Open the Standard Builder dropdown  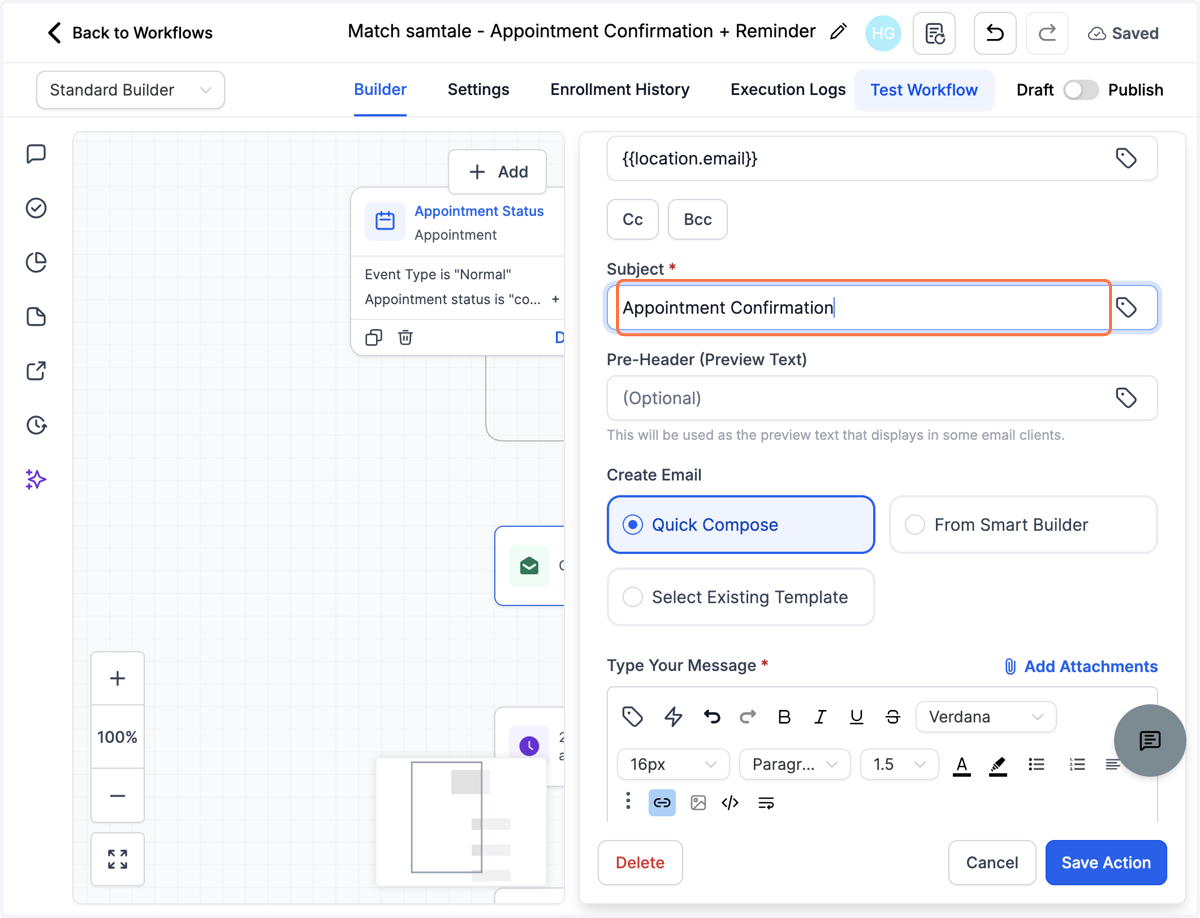130,90
